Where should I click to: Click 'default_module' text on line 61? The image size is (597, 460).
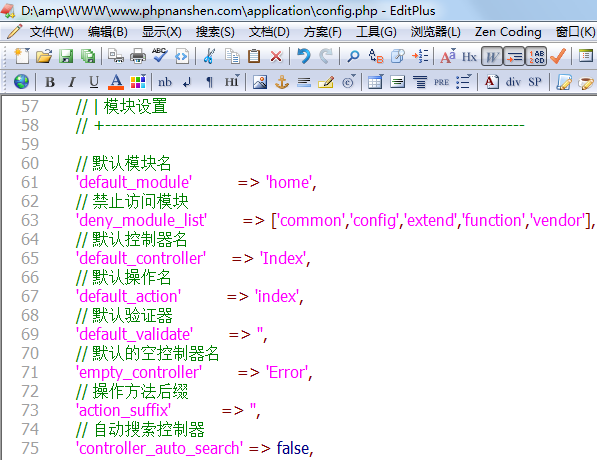tap(134, 182)
